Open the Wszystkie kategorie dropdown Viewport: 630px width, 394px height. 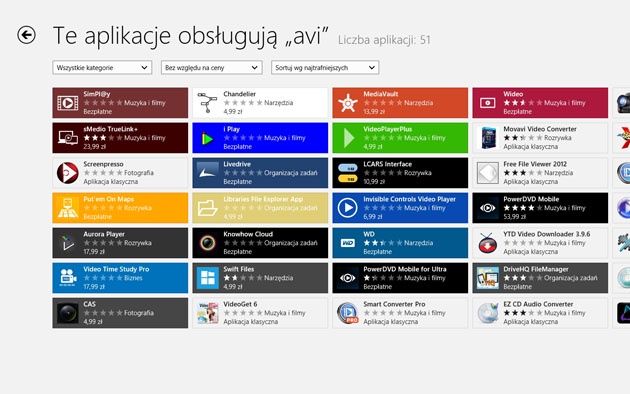point(102,67)
